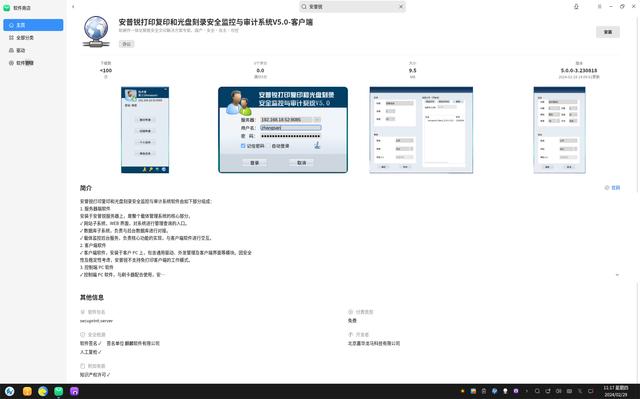Click the <100 downloads count

tap(106, 70)
